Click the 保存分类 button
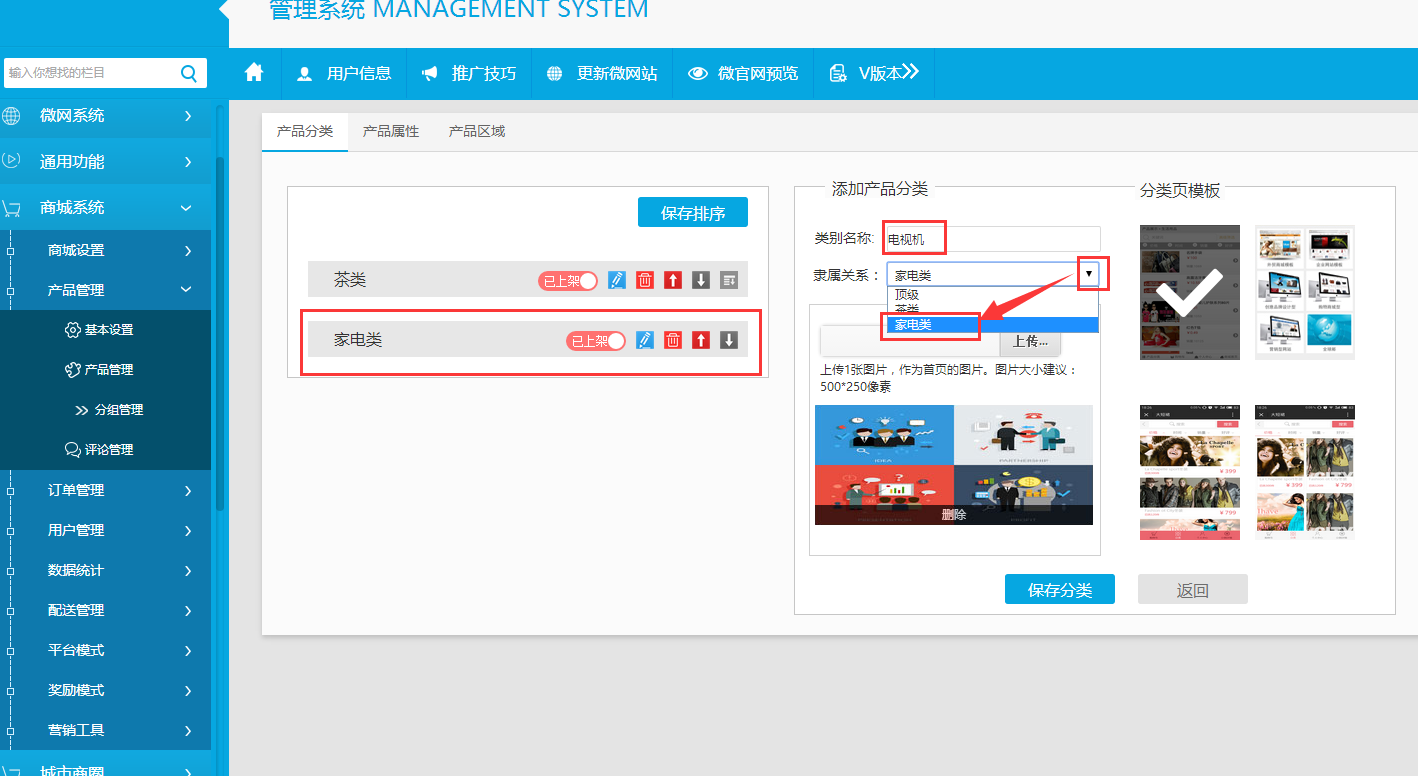1418x776 pixels. coord(1059,590)
